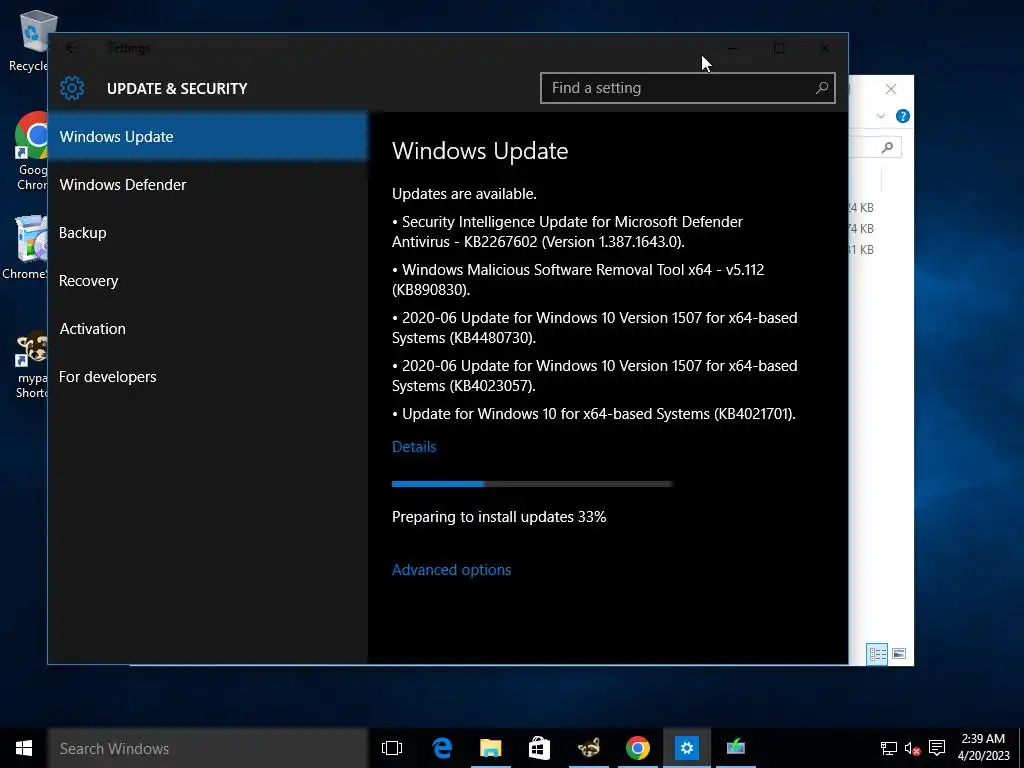Switch Explorer to large icons view
1024x768 pixels.
pos(899,654)
